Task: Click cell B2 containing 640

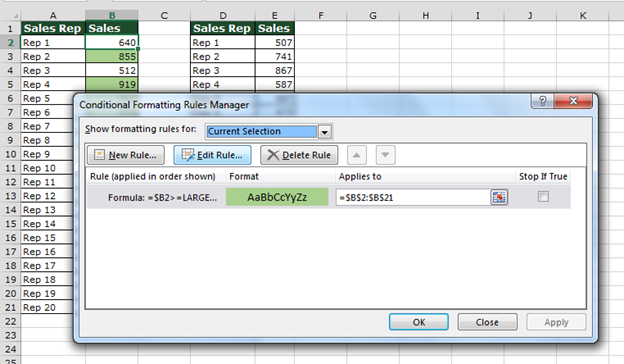Action: tap(112, 43)
